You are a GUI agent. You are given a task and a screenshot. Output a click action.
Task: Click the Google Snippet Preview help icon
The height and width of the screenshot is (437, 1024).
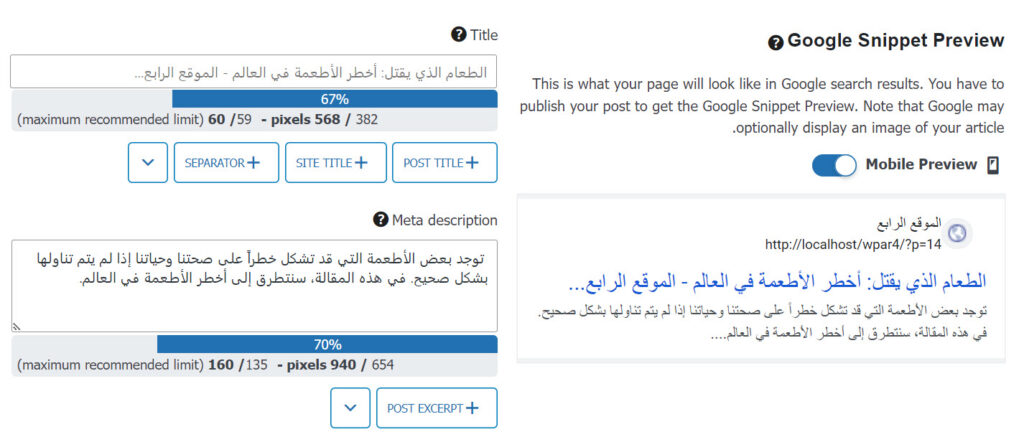tap(775, 42)
